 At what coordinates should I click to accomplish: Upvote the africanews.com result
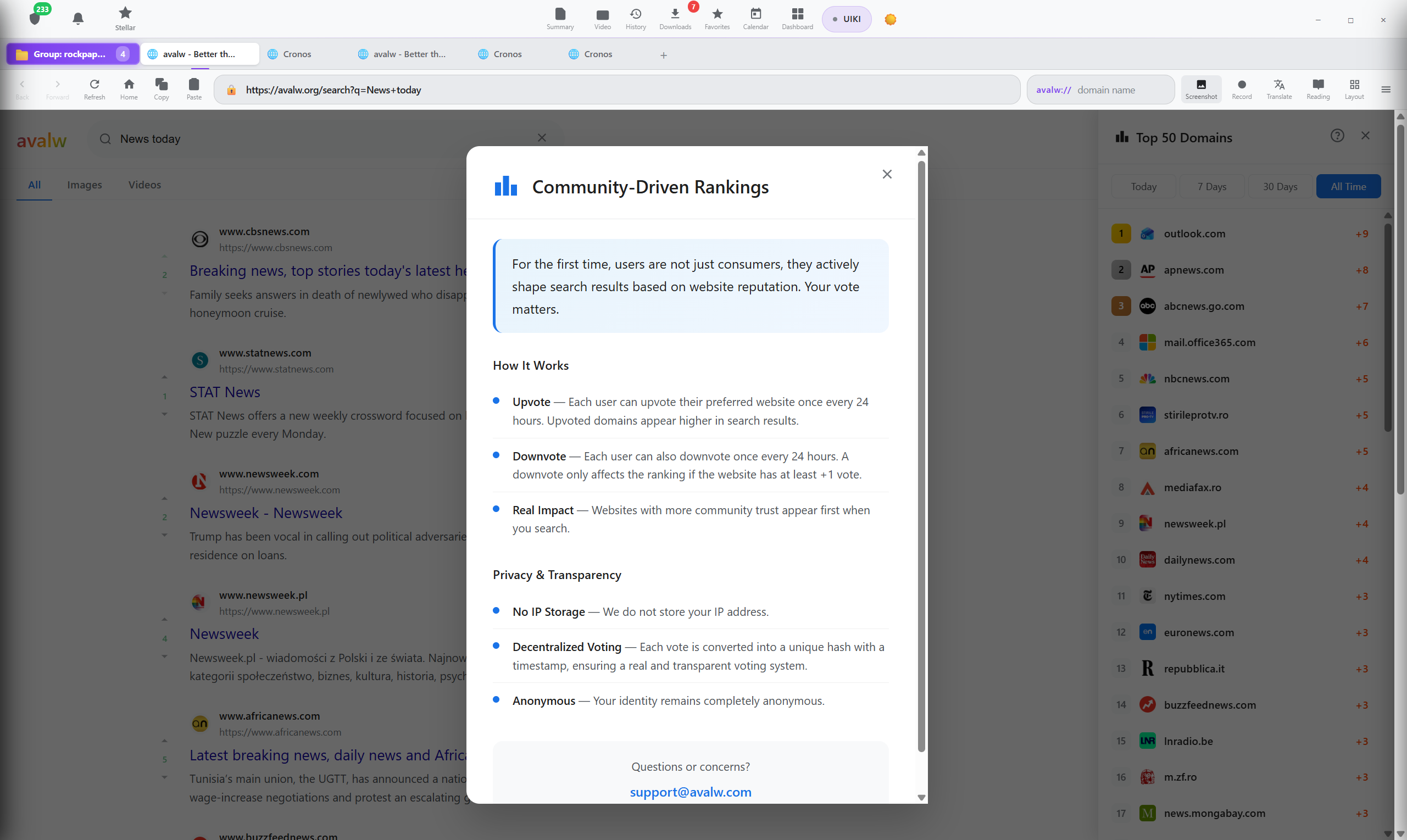[165, 740]
